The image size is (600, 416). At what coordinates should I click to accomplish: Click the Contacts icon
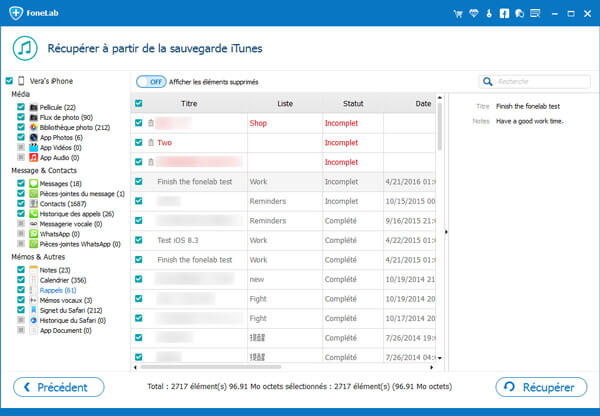[x=34, y=204]
